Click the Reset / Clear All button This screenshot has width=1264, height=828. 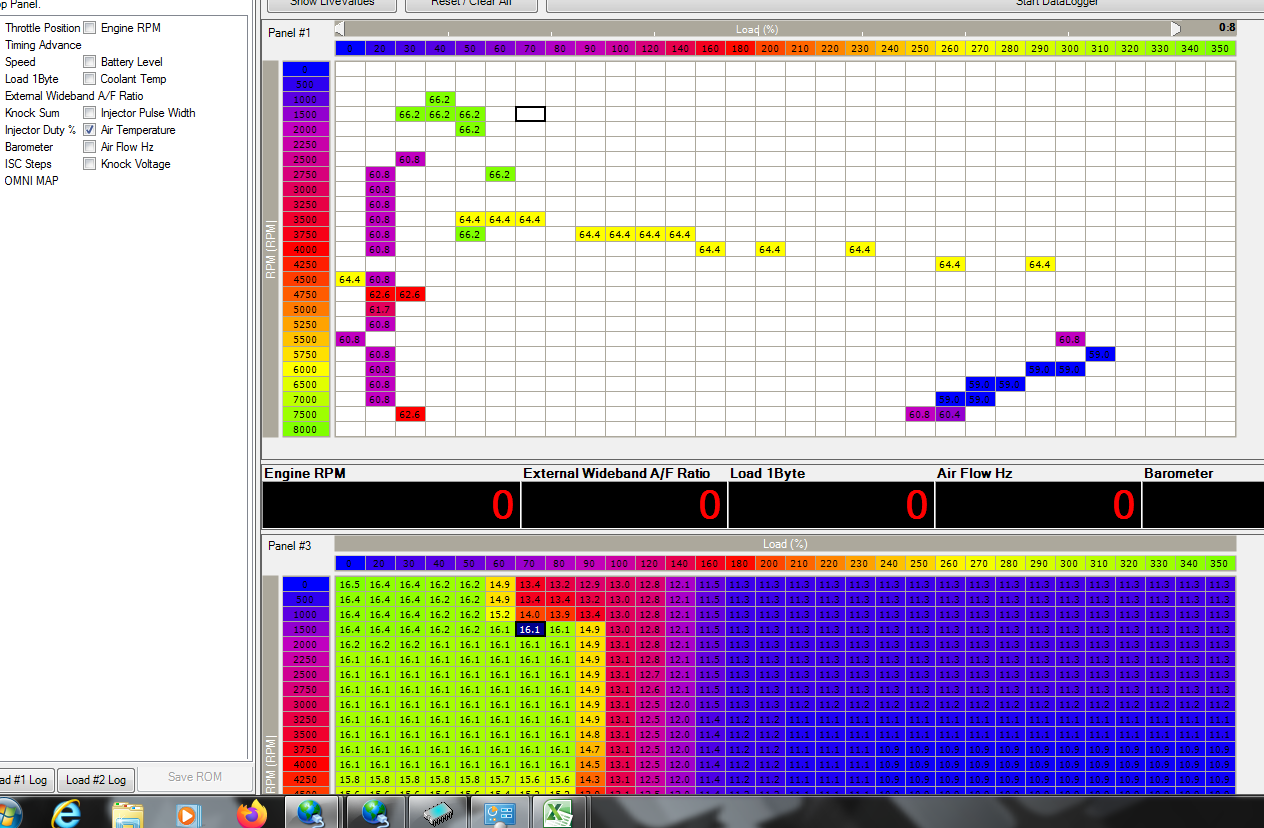coord(457,4)
